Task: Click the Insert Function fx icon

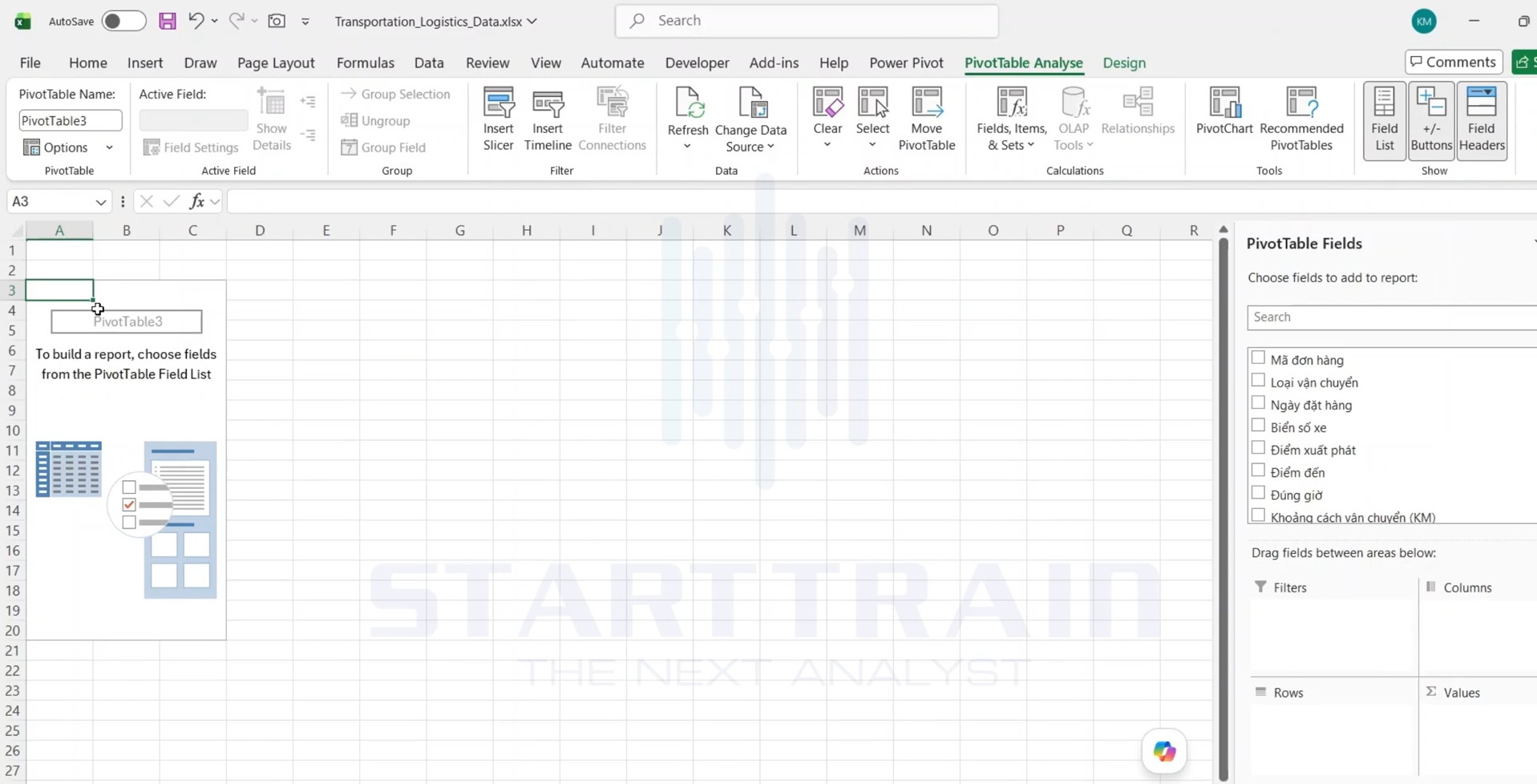Action: point(196,201)
